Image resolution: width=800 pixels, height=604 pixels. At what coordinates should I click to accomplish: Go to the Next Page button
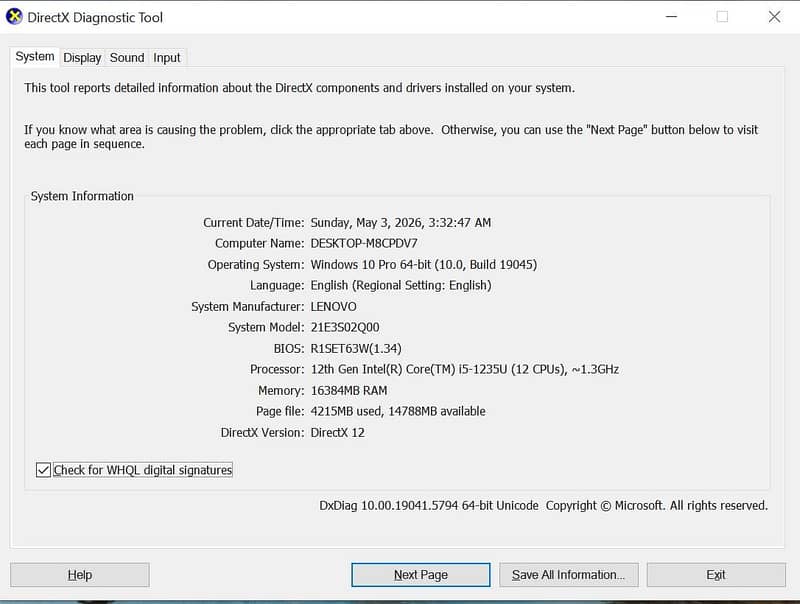point(421,575)
